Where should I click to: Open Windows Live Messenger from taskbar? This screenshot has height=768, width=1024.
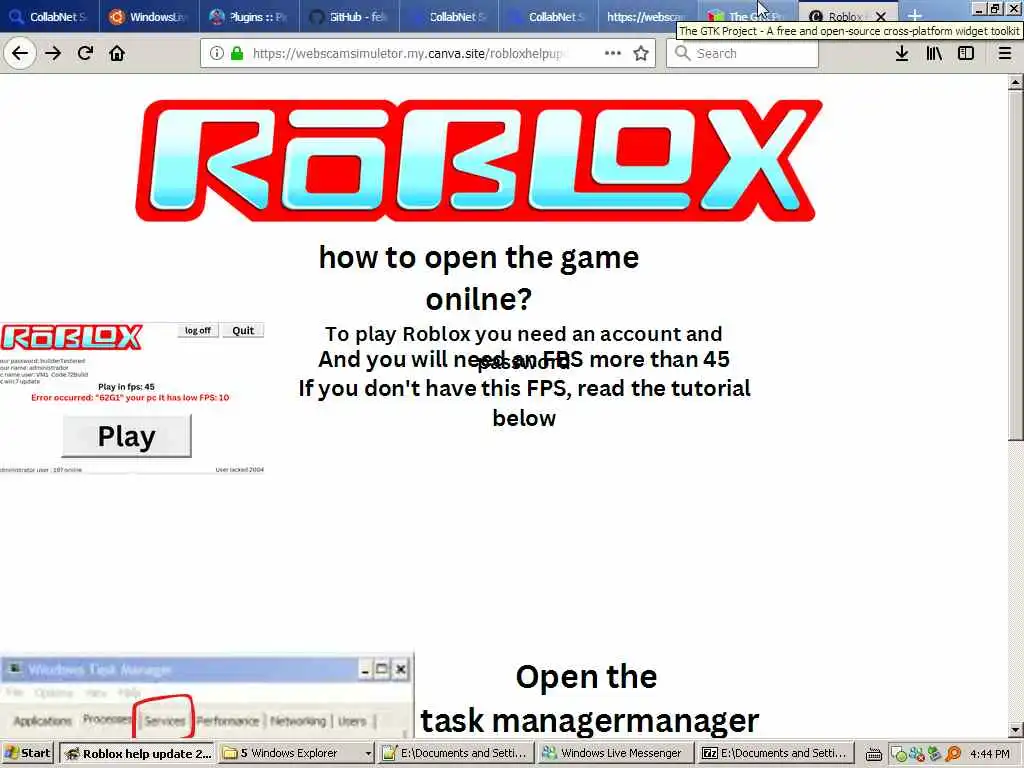pyautogui.click(x=615, y=753)
